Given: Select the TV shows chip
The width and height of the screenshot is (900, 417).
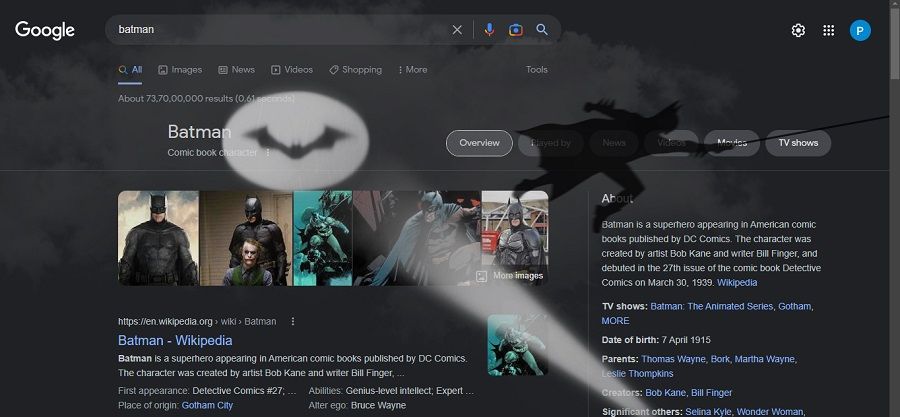Looking at the screenshot, I should click(x=798, y=143).
